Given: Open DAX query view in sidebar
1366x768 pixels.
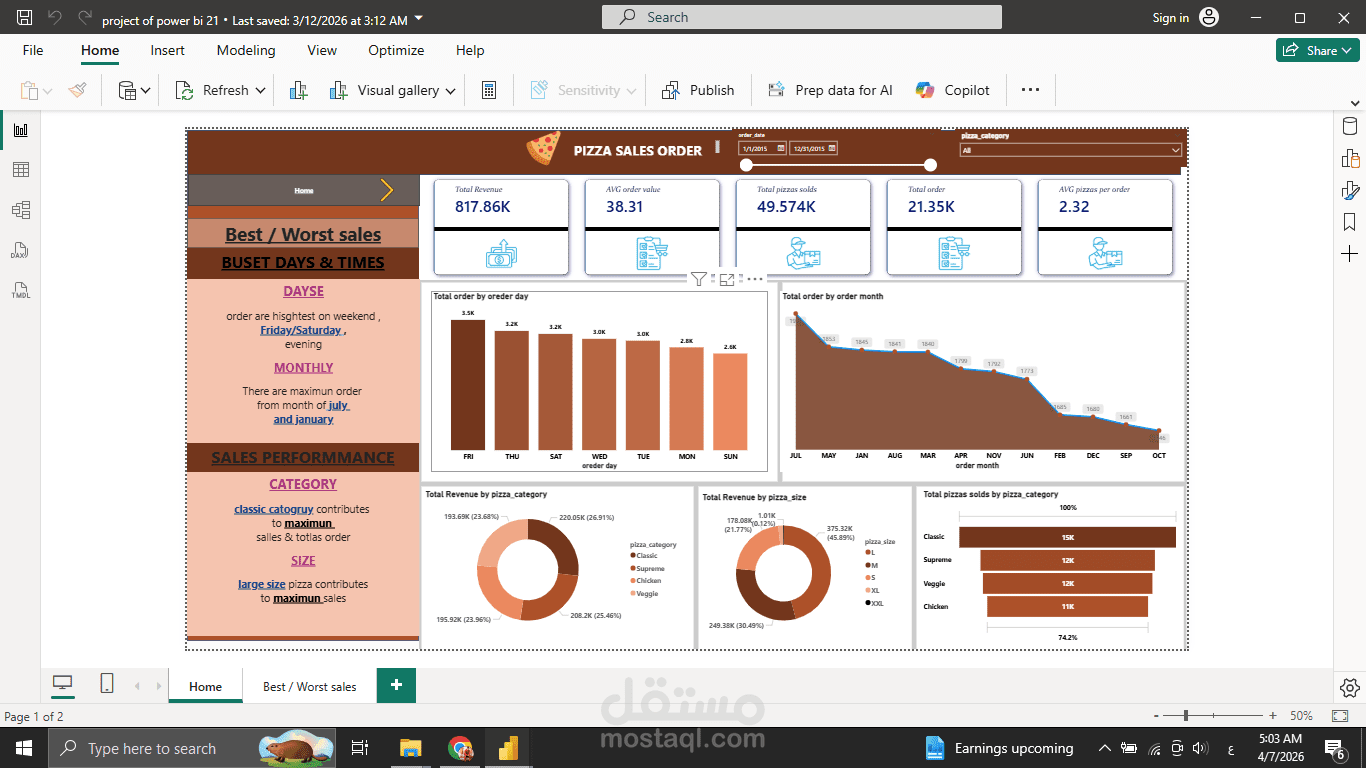Looking at the screenshot, I should (21, 250).
